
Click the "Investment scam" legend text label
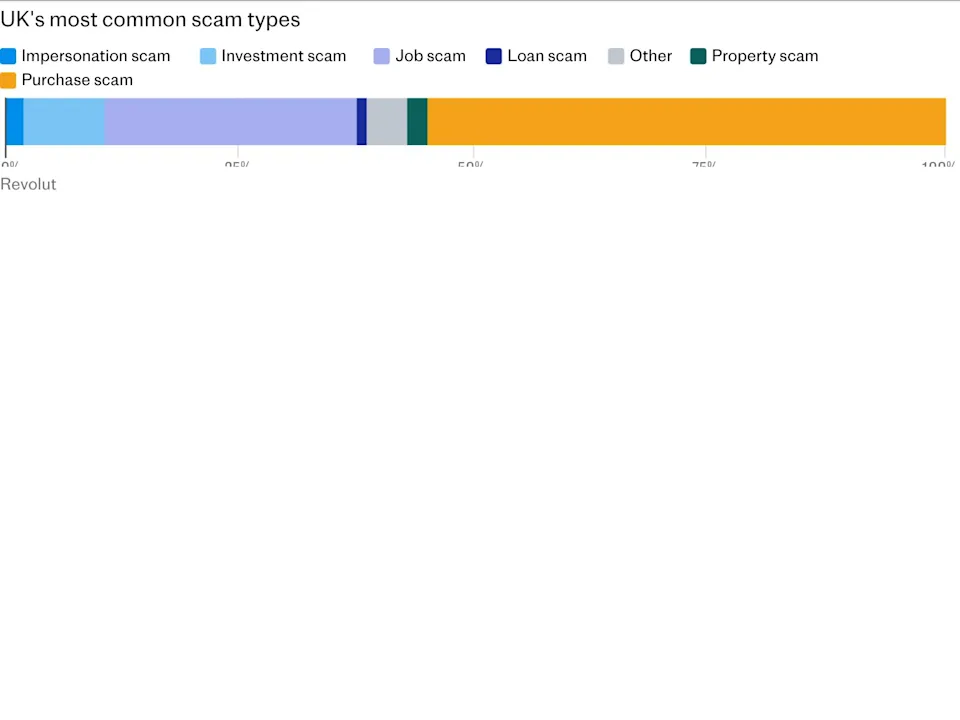tap(283, 56)
